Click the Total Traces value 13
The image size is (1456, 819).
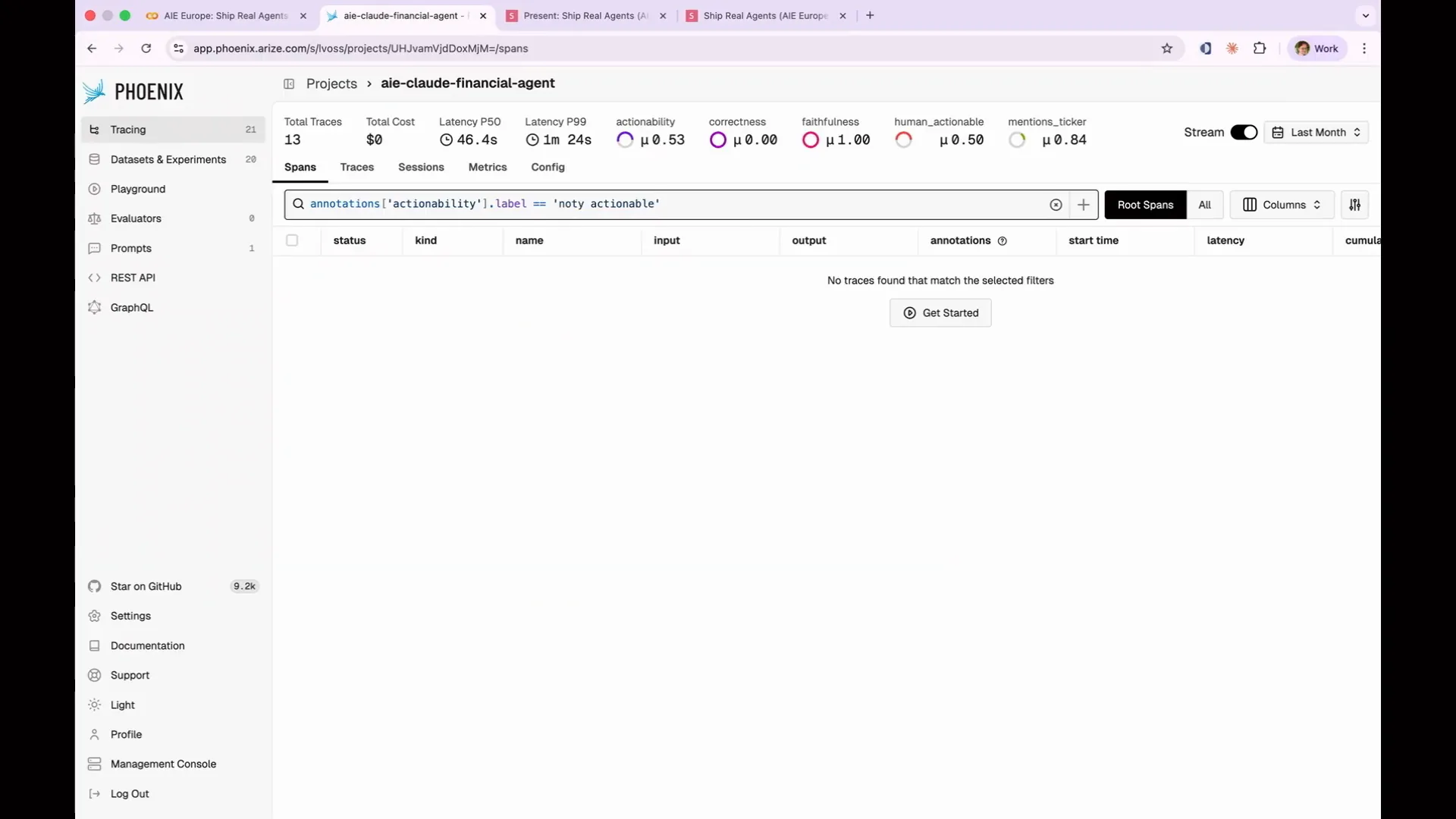[293, 140]
